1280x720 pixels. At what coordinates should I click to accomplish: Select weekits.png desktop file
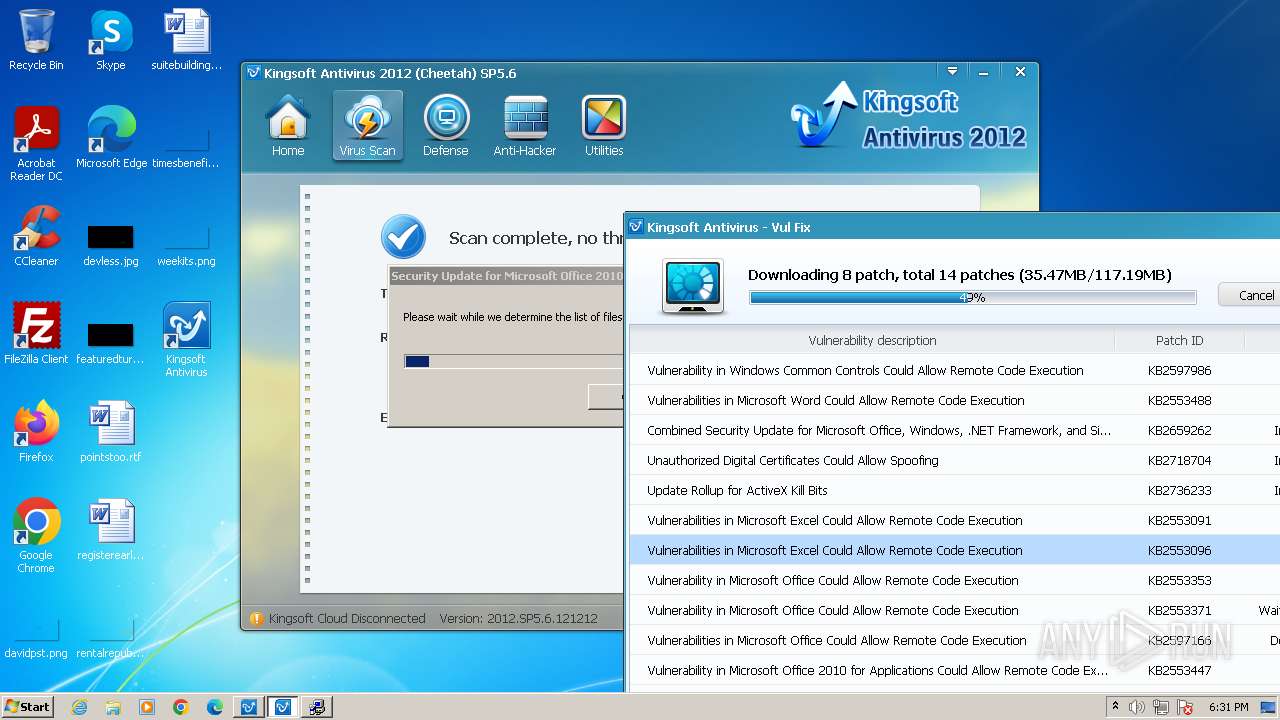click(186, 245)
